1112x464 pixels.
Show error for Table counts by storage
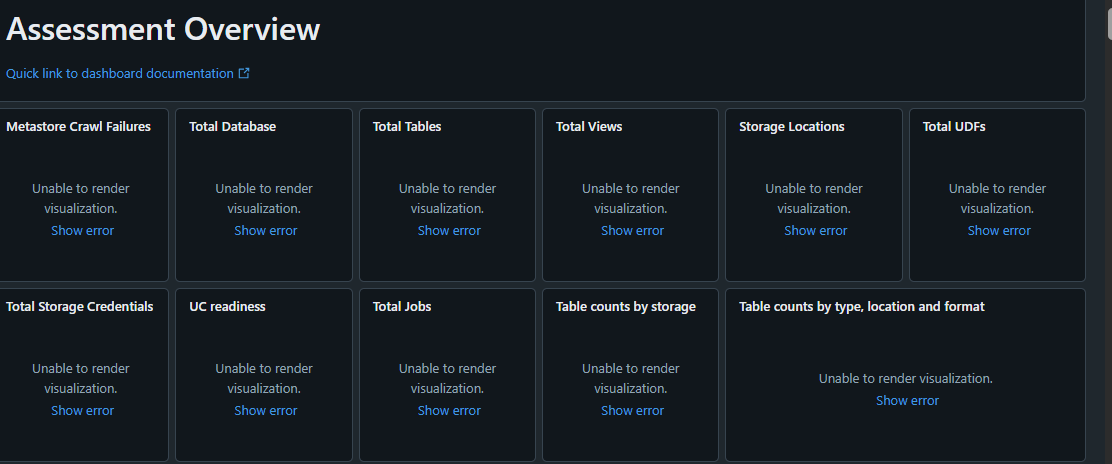point(632,411)
